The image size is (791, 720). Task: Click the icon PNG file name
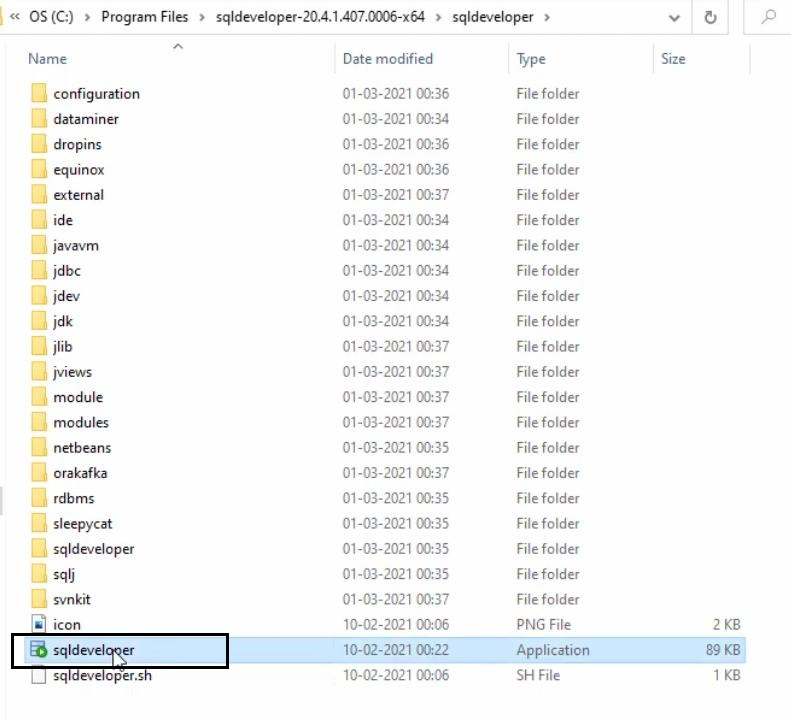point(67,625)
